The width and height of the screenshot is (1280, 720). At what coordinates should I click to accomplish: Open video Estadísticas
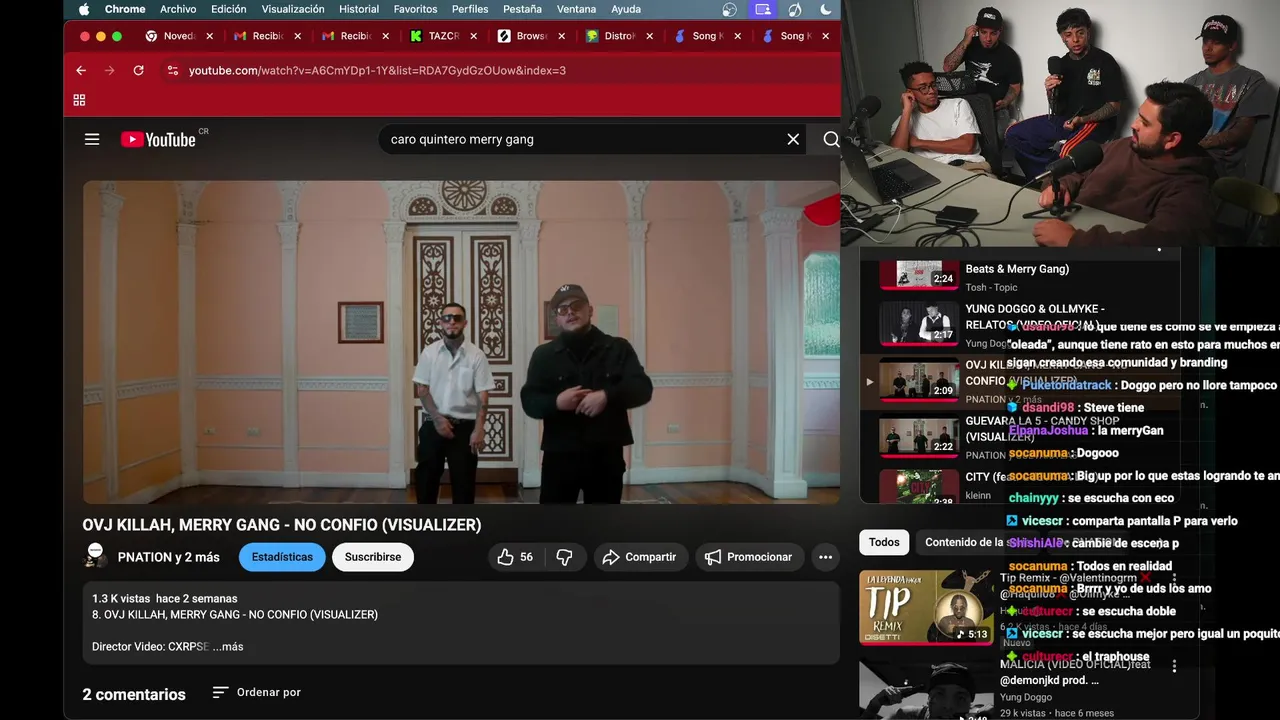click(282, 557)
